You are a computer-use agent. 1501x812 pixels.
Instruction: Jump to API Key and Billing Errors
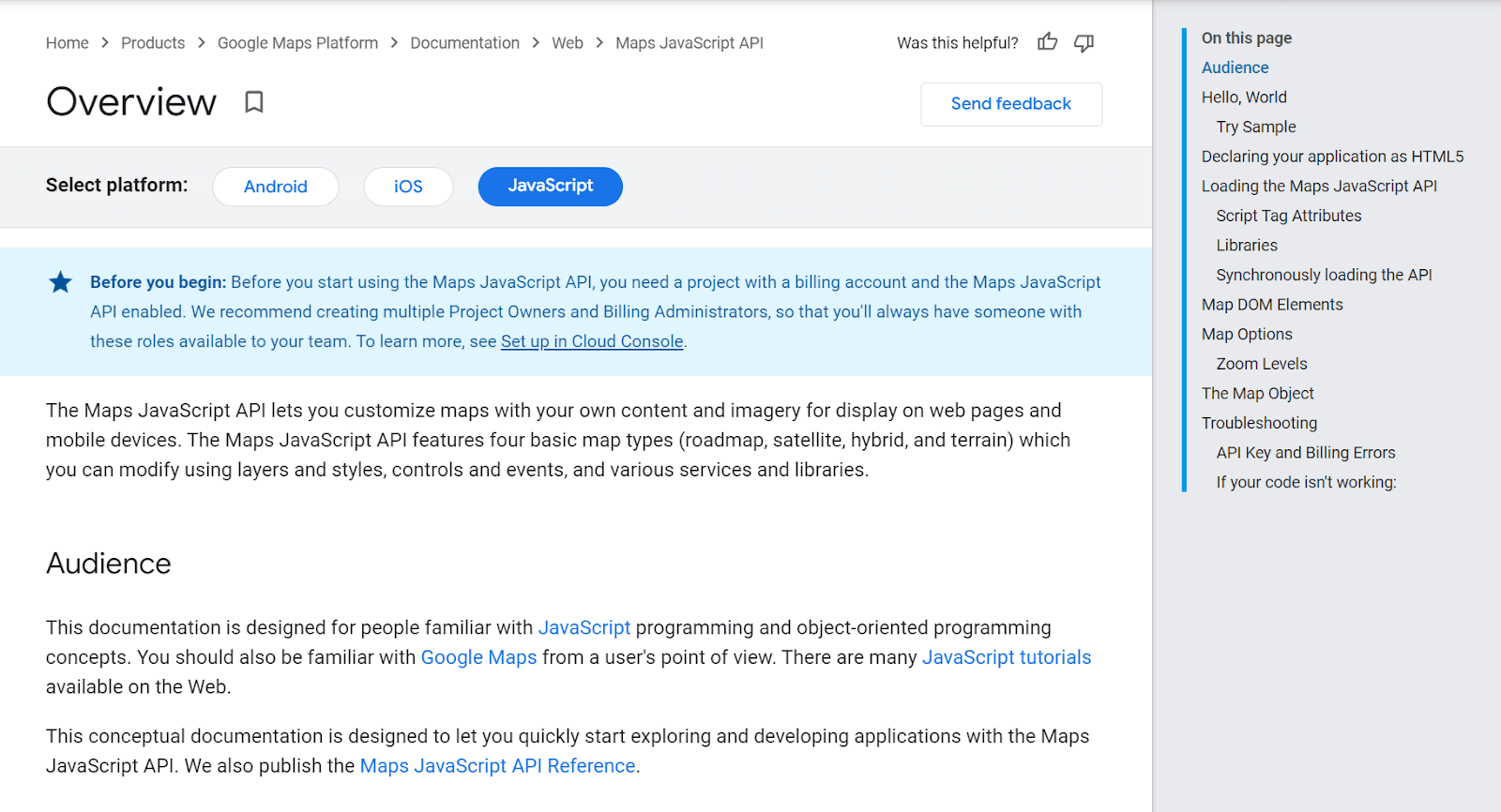pos(1306,453)
